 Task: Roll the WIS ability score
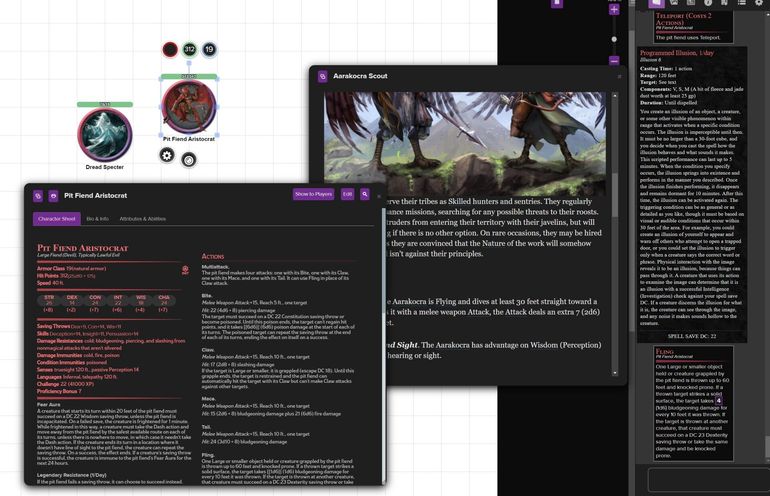click(140, 303)
